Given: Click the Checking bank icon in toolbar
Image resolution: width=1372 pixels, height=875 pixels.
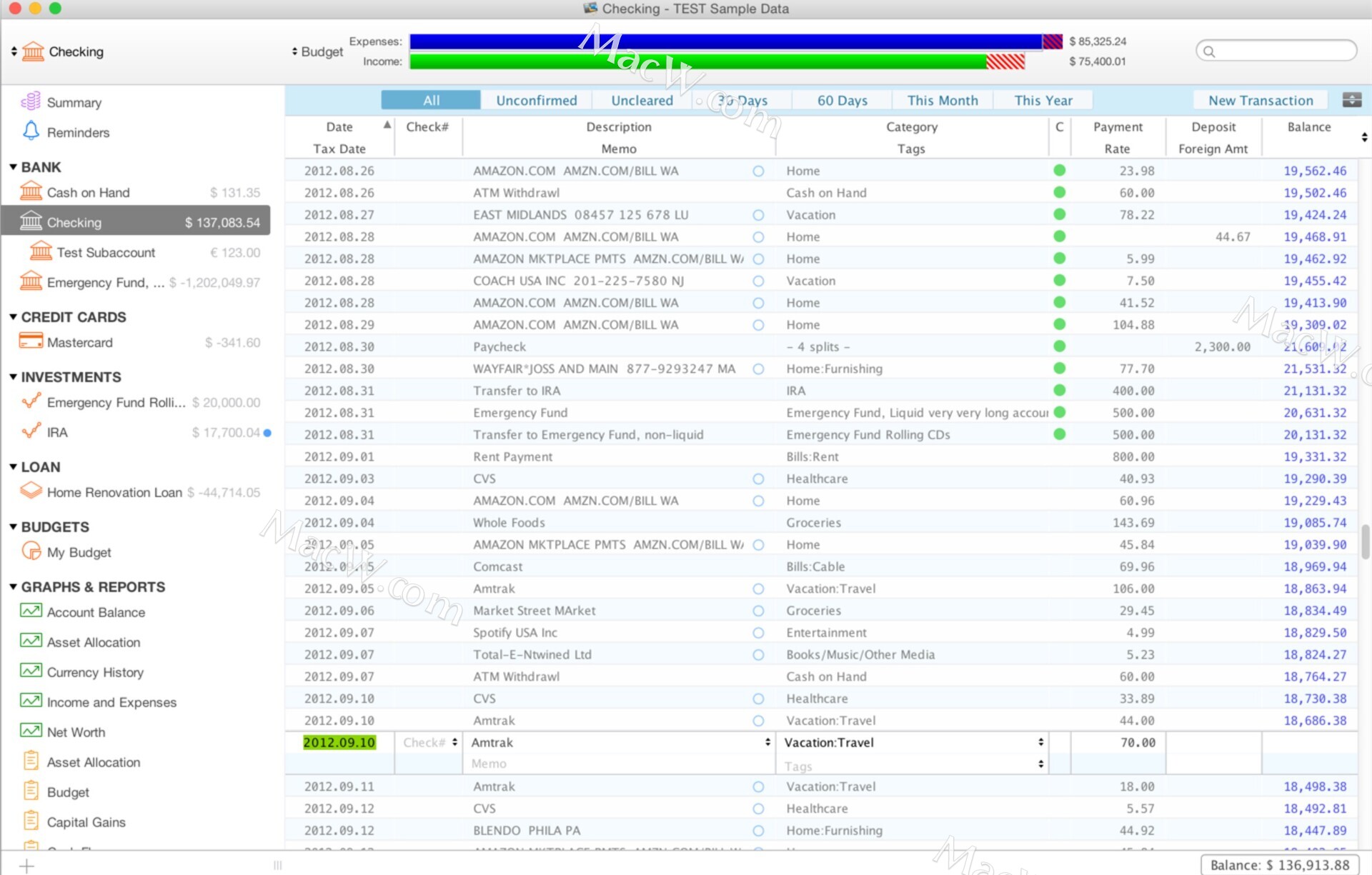Looking at the screenshot, I should tap(33, 51).
